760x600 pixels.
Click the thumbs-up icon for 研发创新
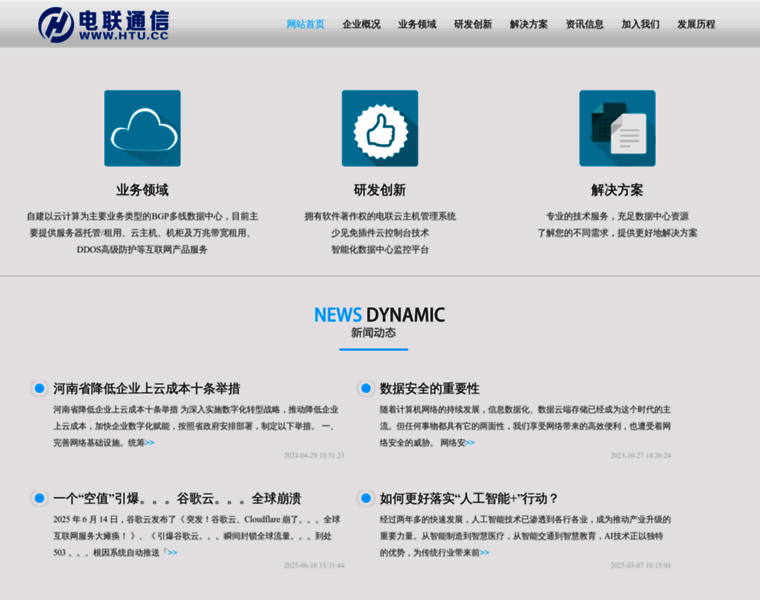379,128
